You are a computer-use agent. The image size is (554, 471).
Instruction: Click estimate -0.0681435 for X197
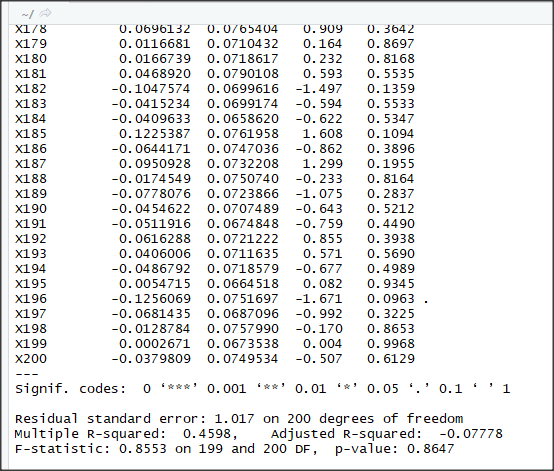pos(151,314)
